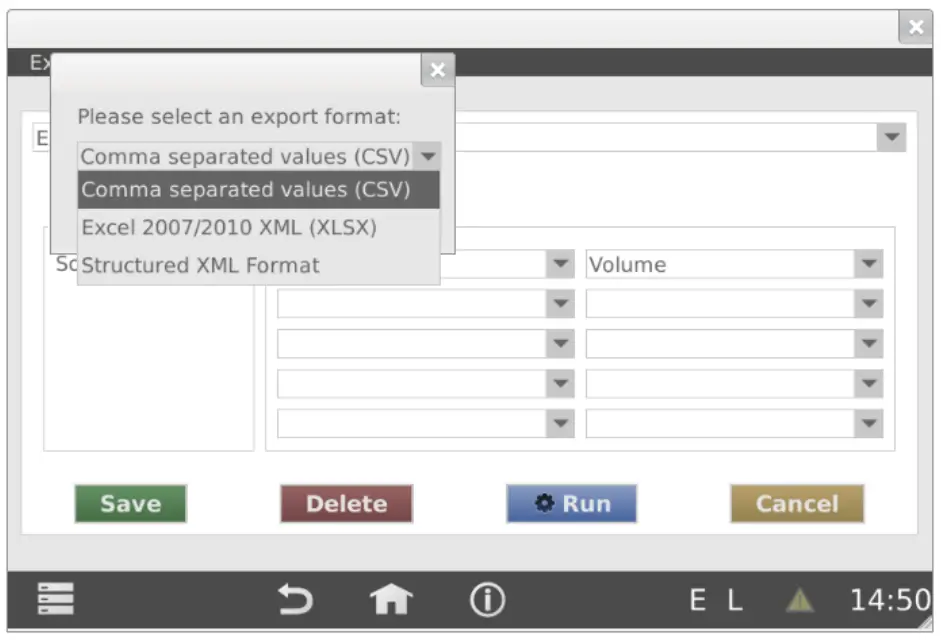Click the Cancel button
941x640 pixels.
(x=796, y=504)
